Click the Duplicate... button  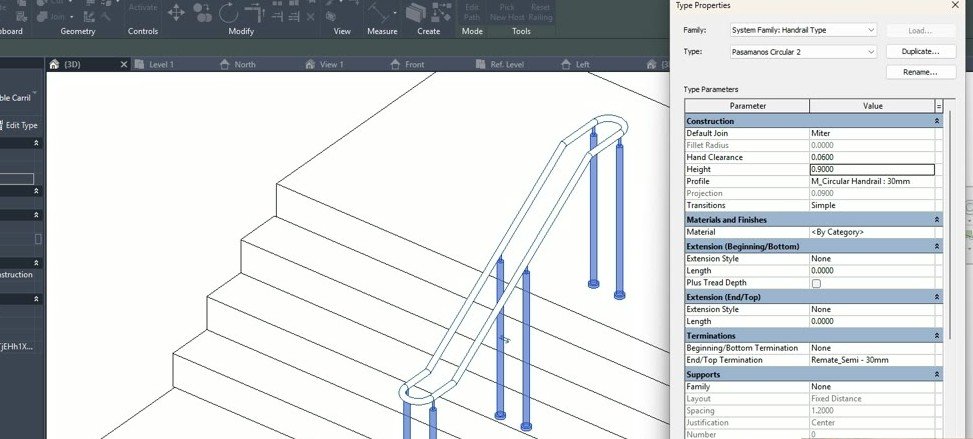921,52
